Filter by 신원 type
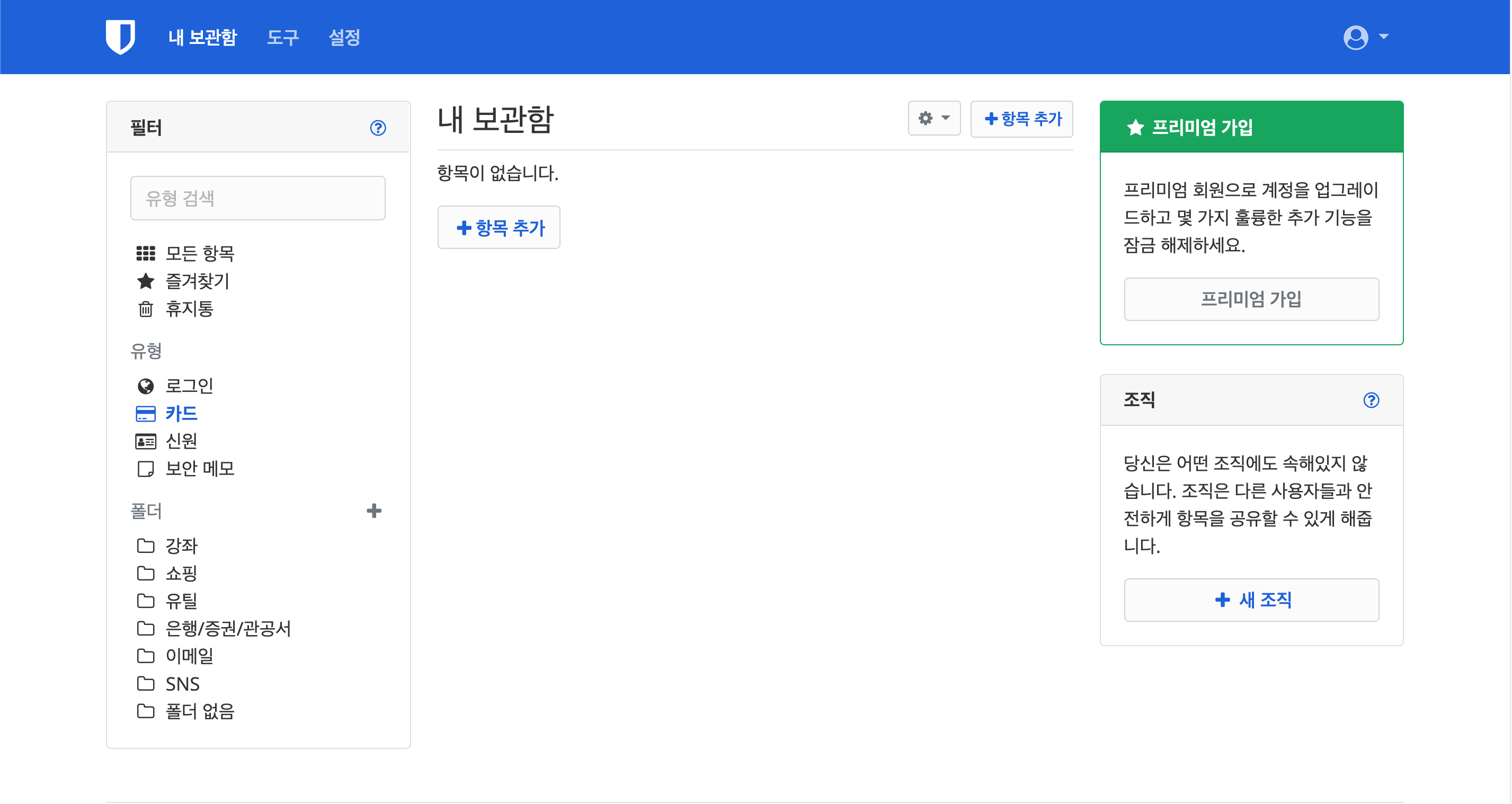This screenshot has height=804, width=1512. click(x=181, y=441)
